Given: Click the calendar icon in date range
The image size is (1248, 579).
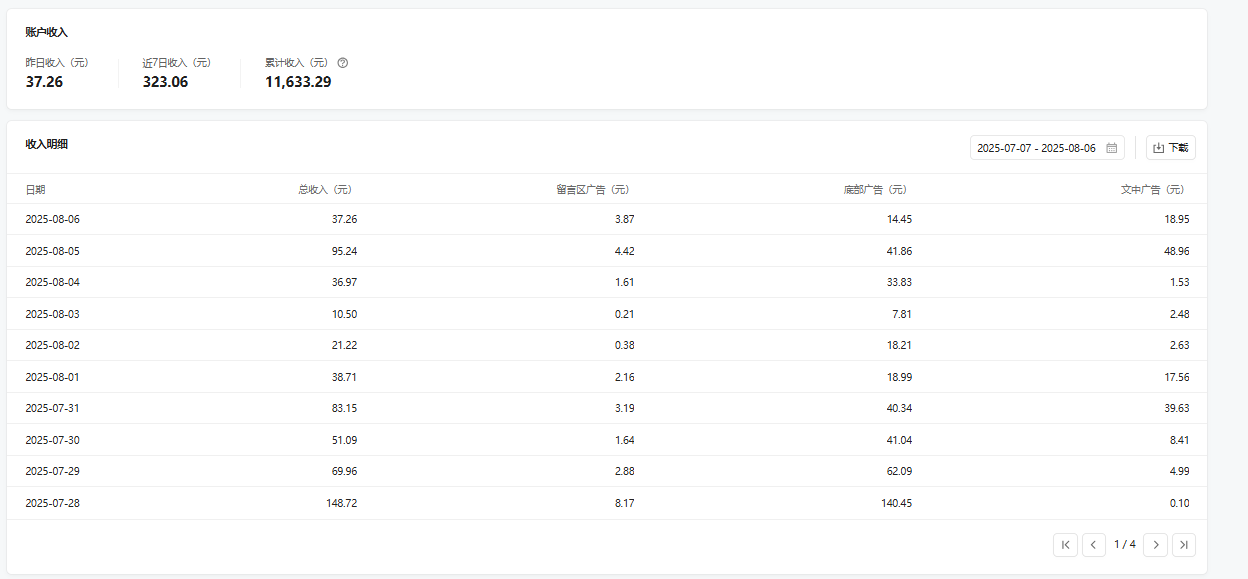Looking at the screenshot, I should [1111, 148].
